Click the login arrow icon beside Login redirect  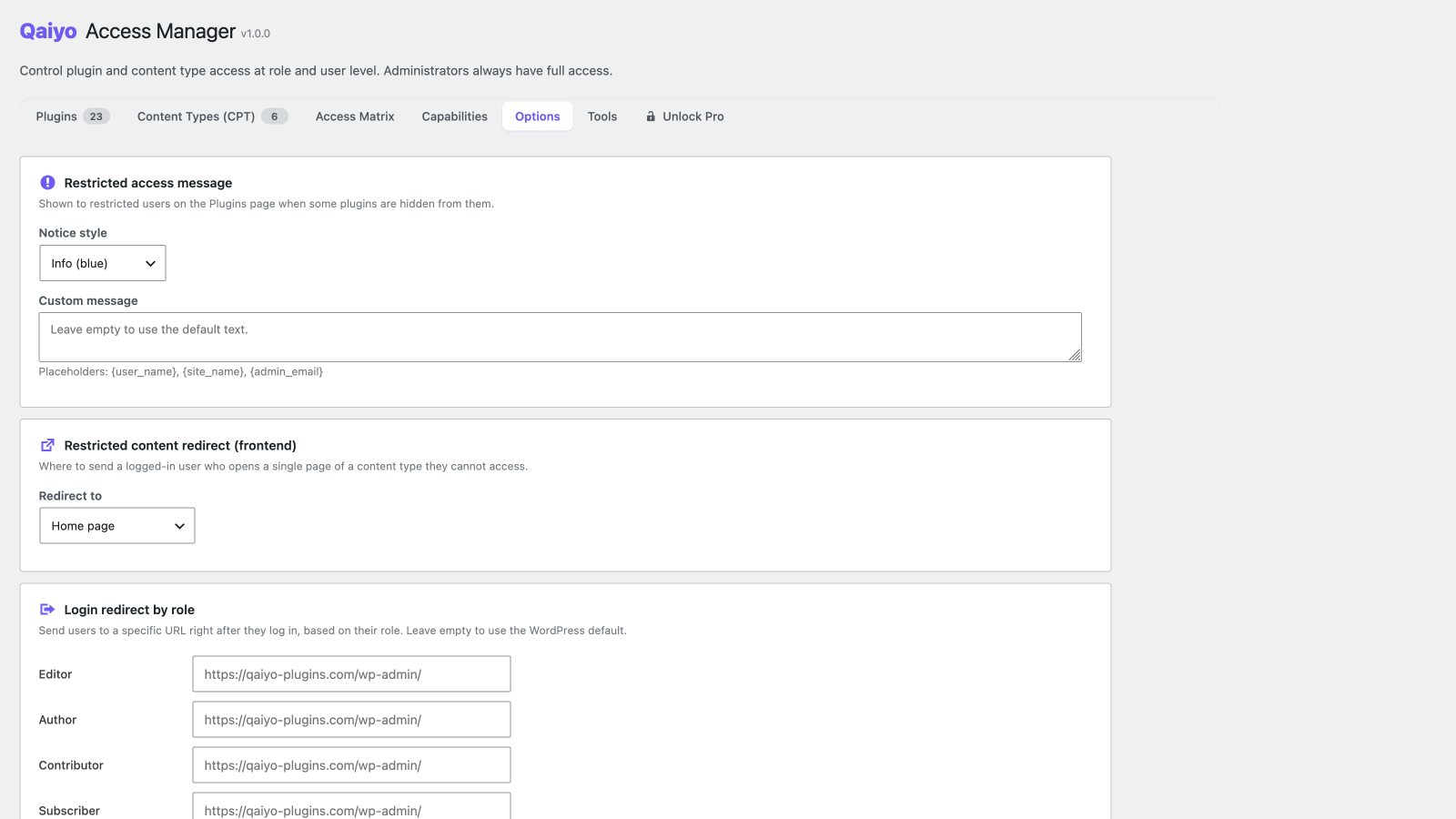point(47,609)
